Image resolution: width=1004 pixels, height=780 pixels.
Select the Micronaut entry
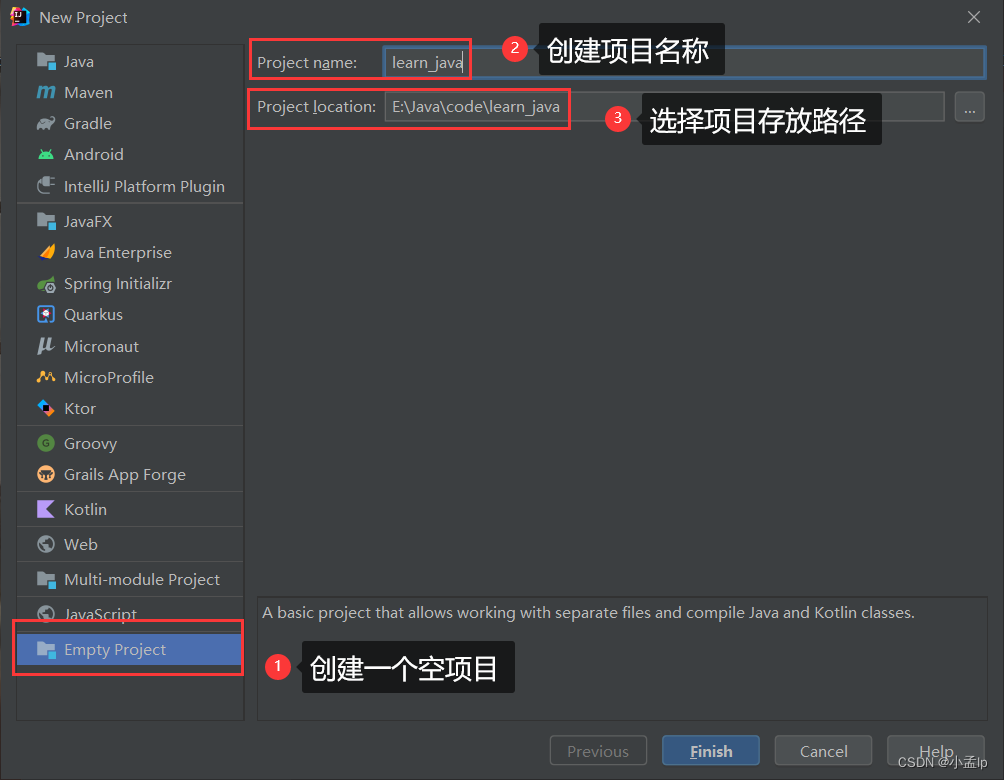coord(101,346)
